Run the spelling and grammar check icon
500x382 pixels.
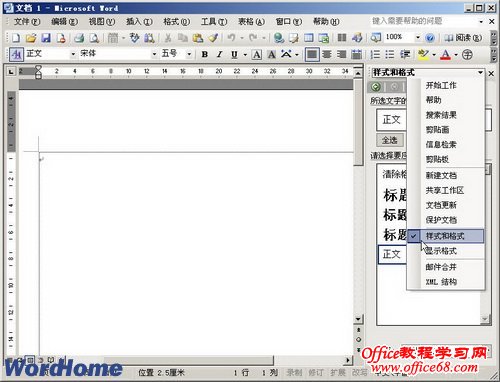pos(134,38)
